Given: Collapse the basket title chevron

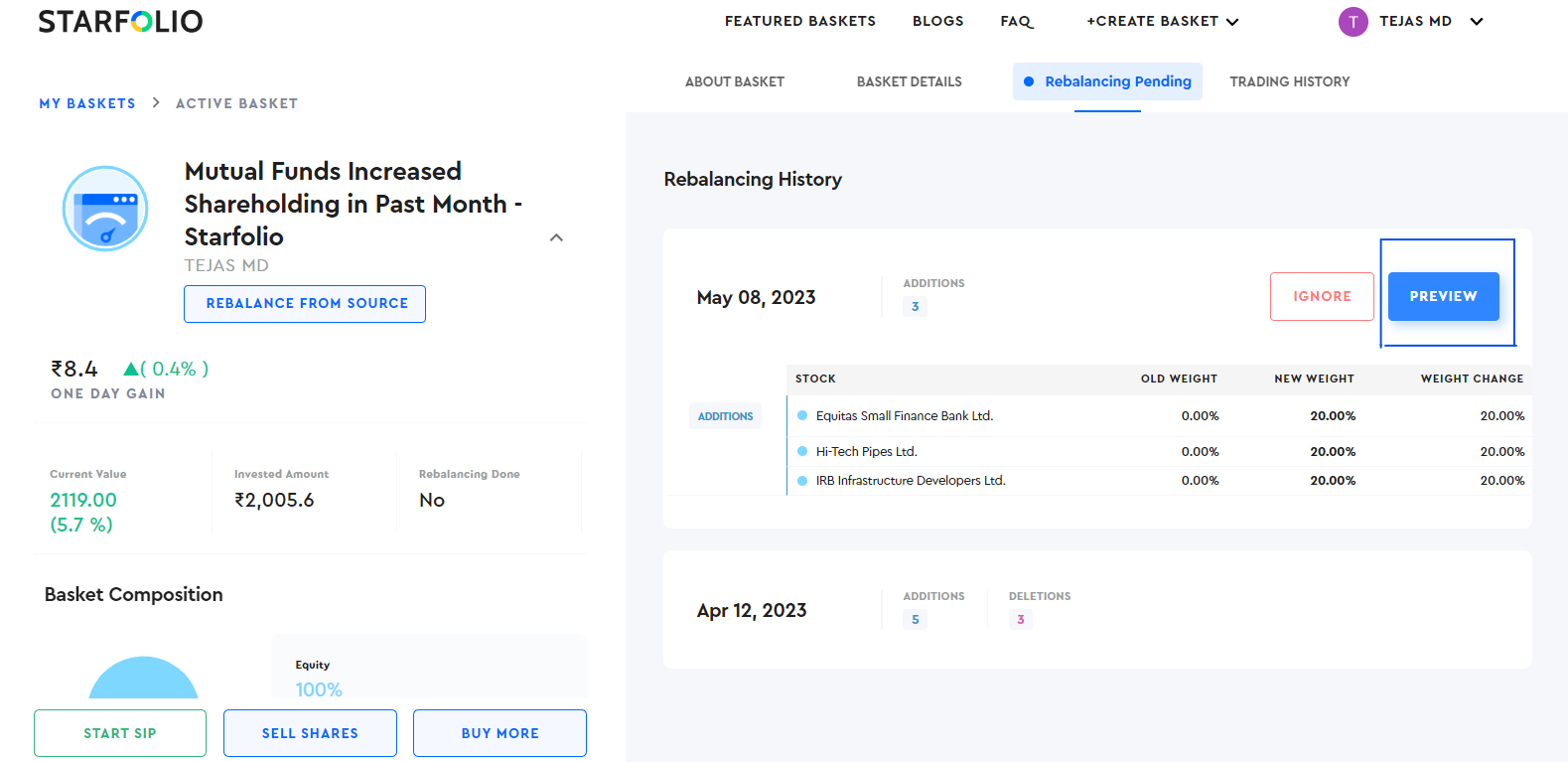Looking at the screenshot, I should tap(556, 237).
